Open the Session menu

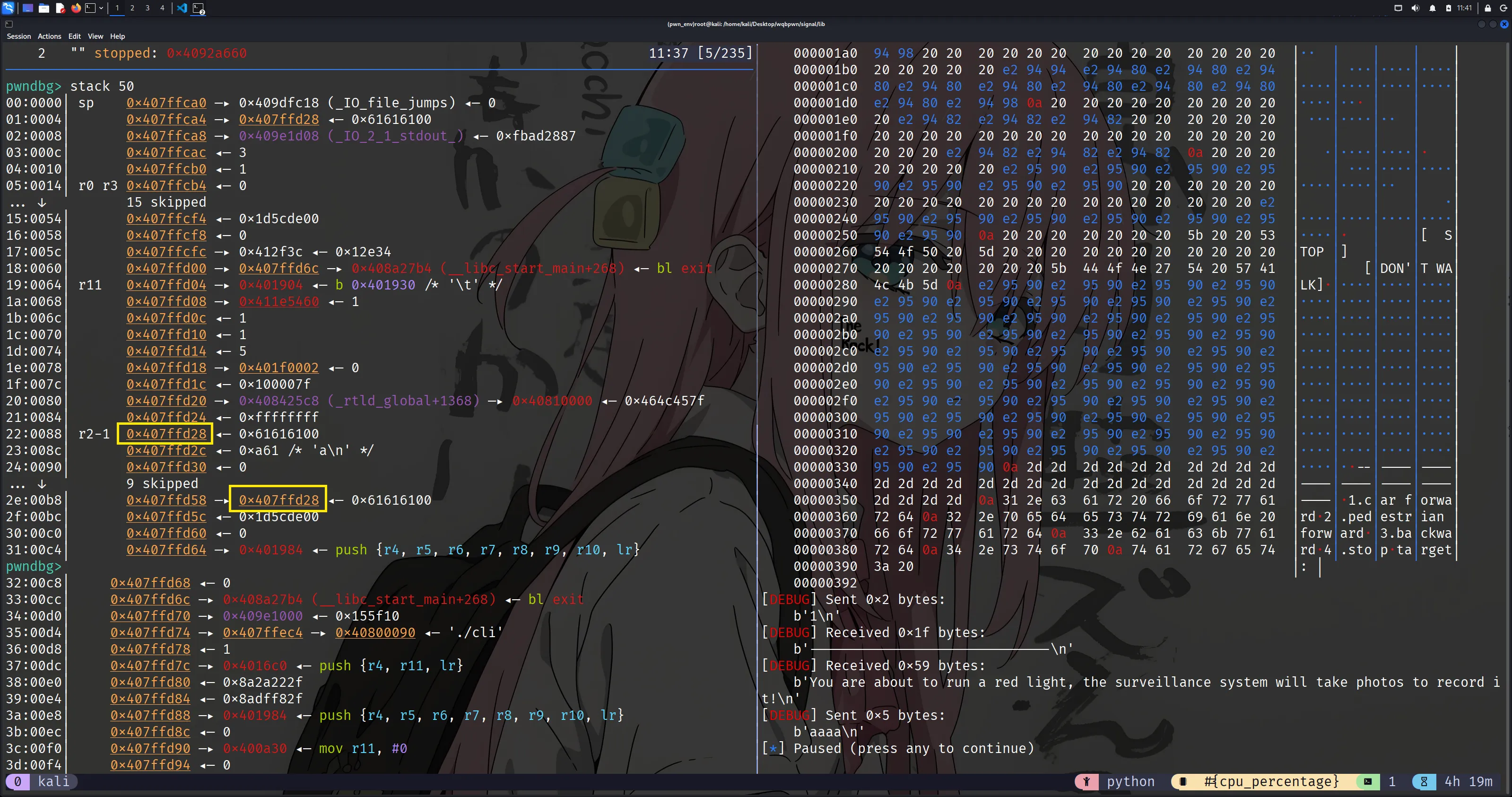tap(19, 36)
